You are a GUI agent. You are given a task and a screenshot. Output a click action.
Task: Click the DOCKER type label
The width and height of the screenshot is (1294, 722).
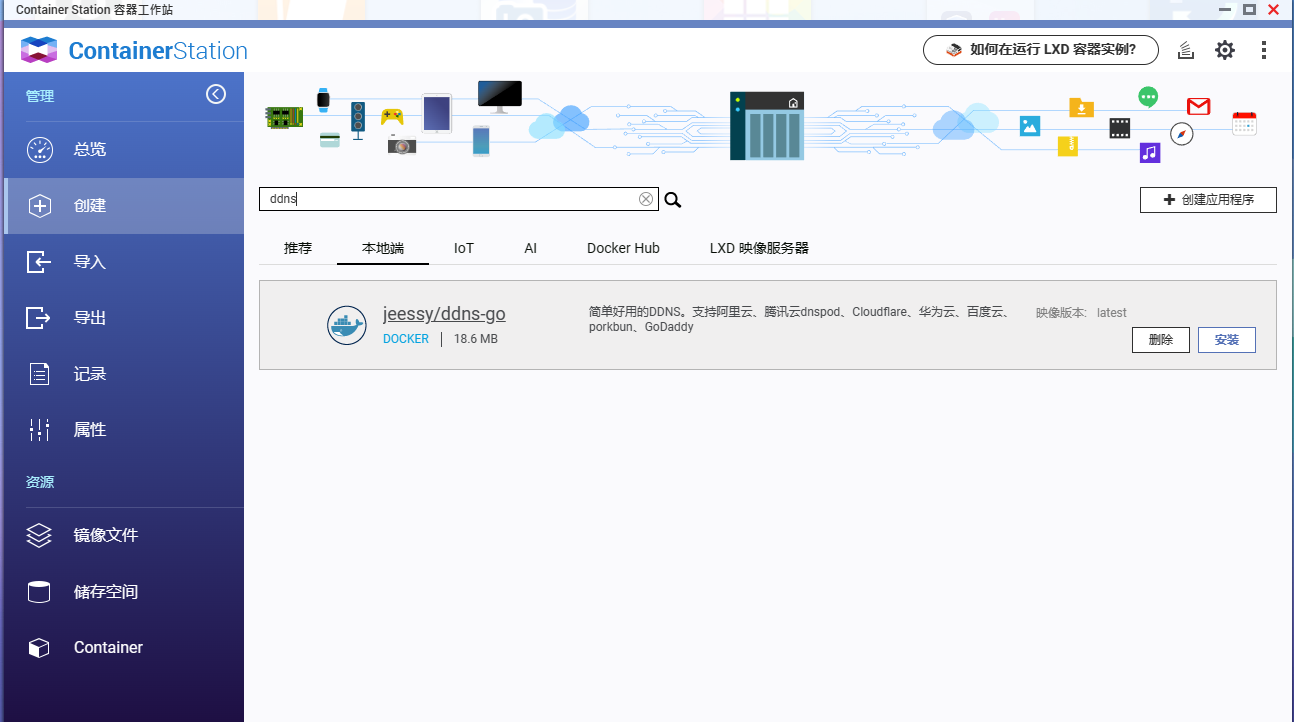pos(406,339)
